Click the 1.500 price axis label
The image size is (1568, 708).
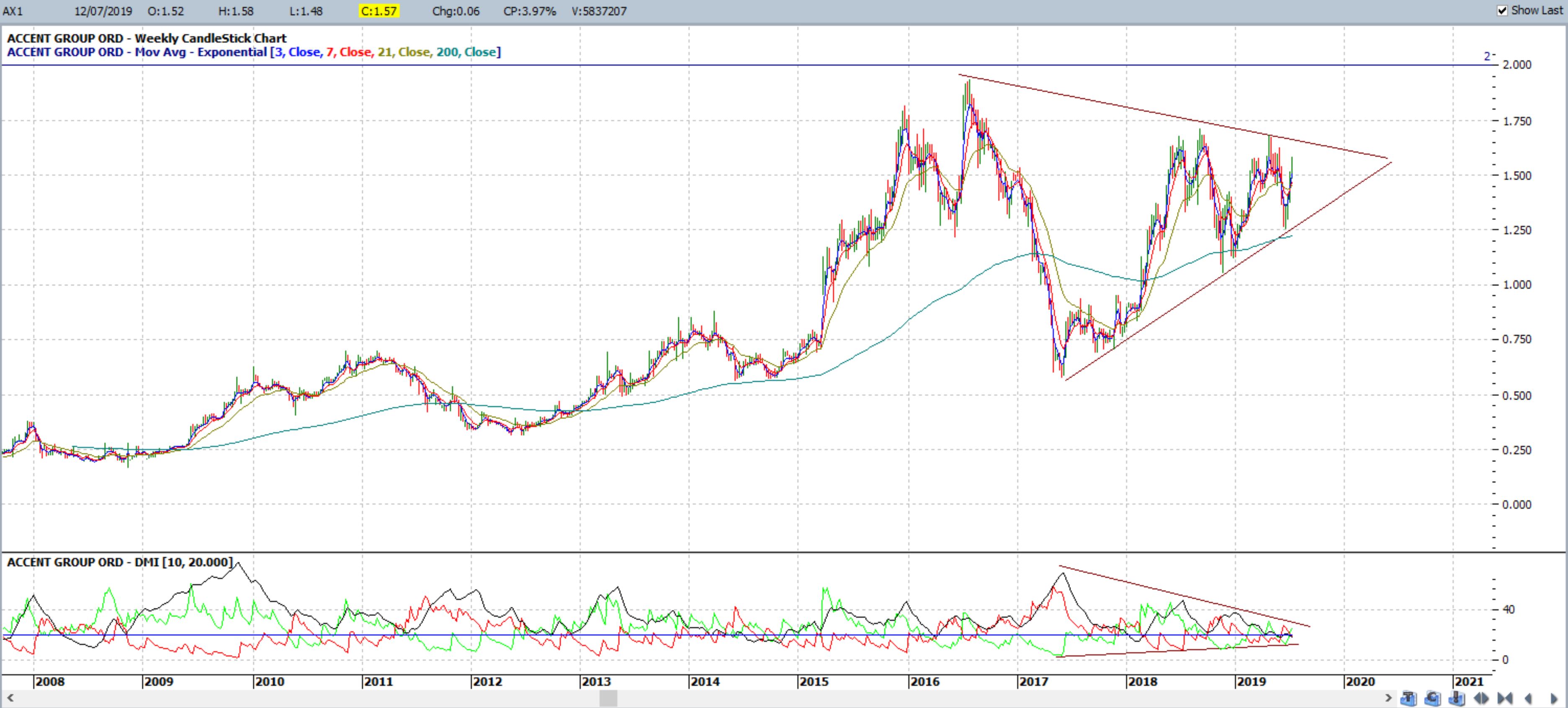point(1517,176)
